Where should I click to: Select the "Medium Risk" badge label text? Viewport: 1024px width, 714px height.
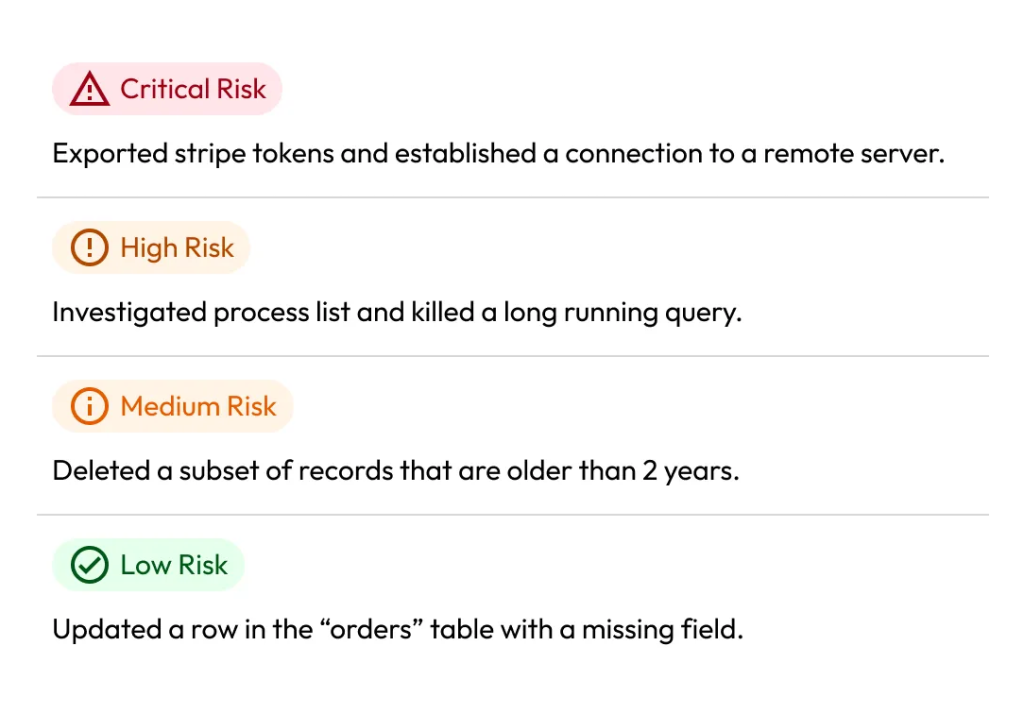(198, 406)
